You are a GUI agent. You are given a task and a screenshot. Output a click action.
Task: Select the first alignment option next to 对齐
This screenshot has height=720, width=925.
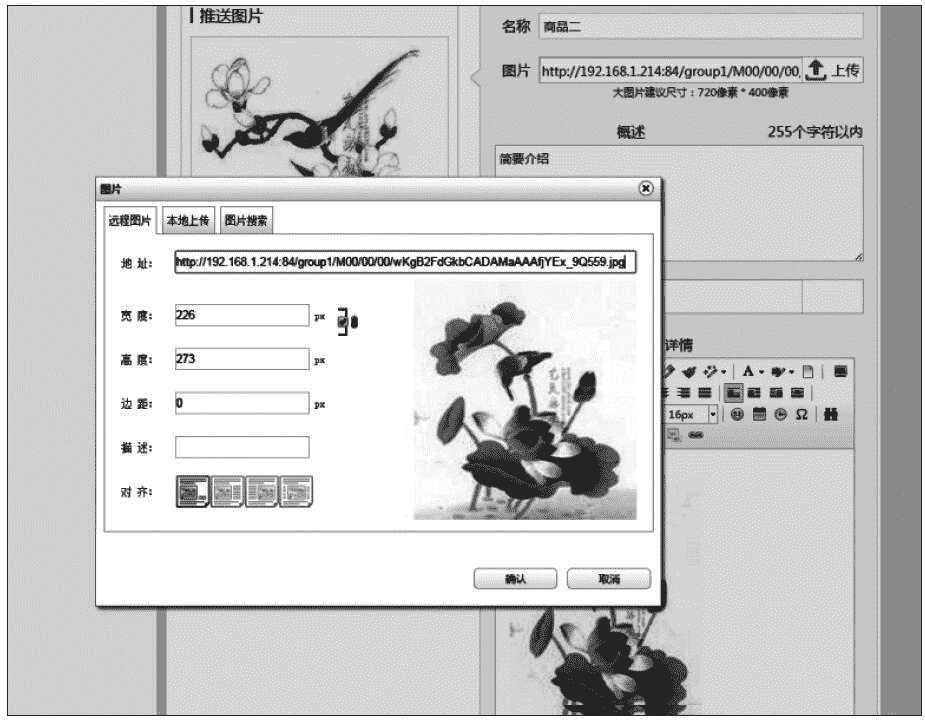(192, 490)
